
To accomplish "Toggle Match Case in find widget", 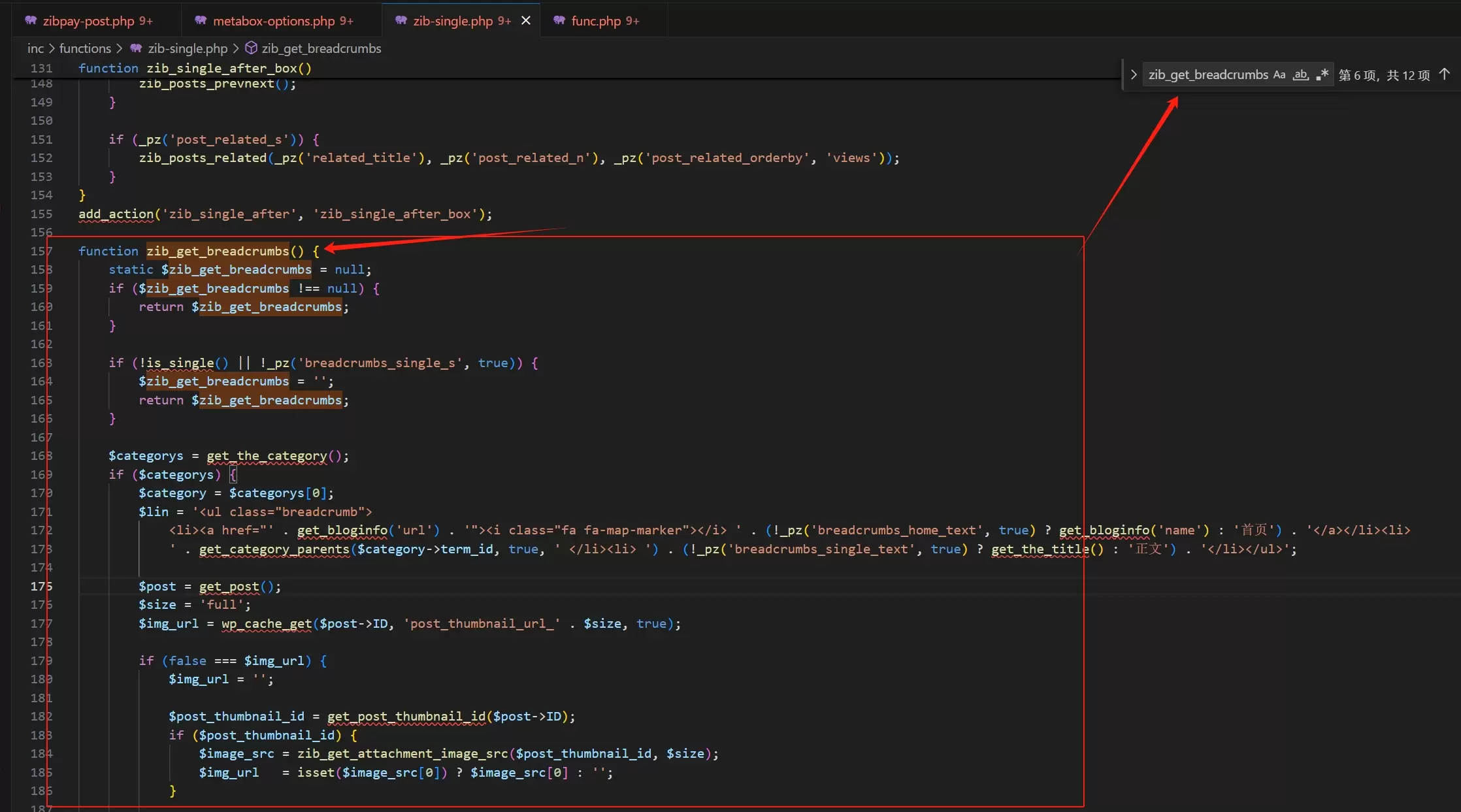I will point(1279,74).
